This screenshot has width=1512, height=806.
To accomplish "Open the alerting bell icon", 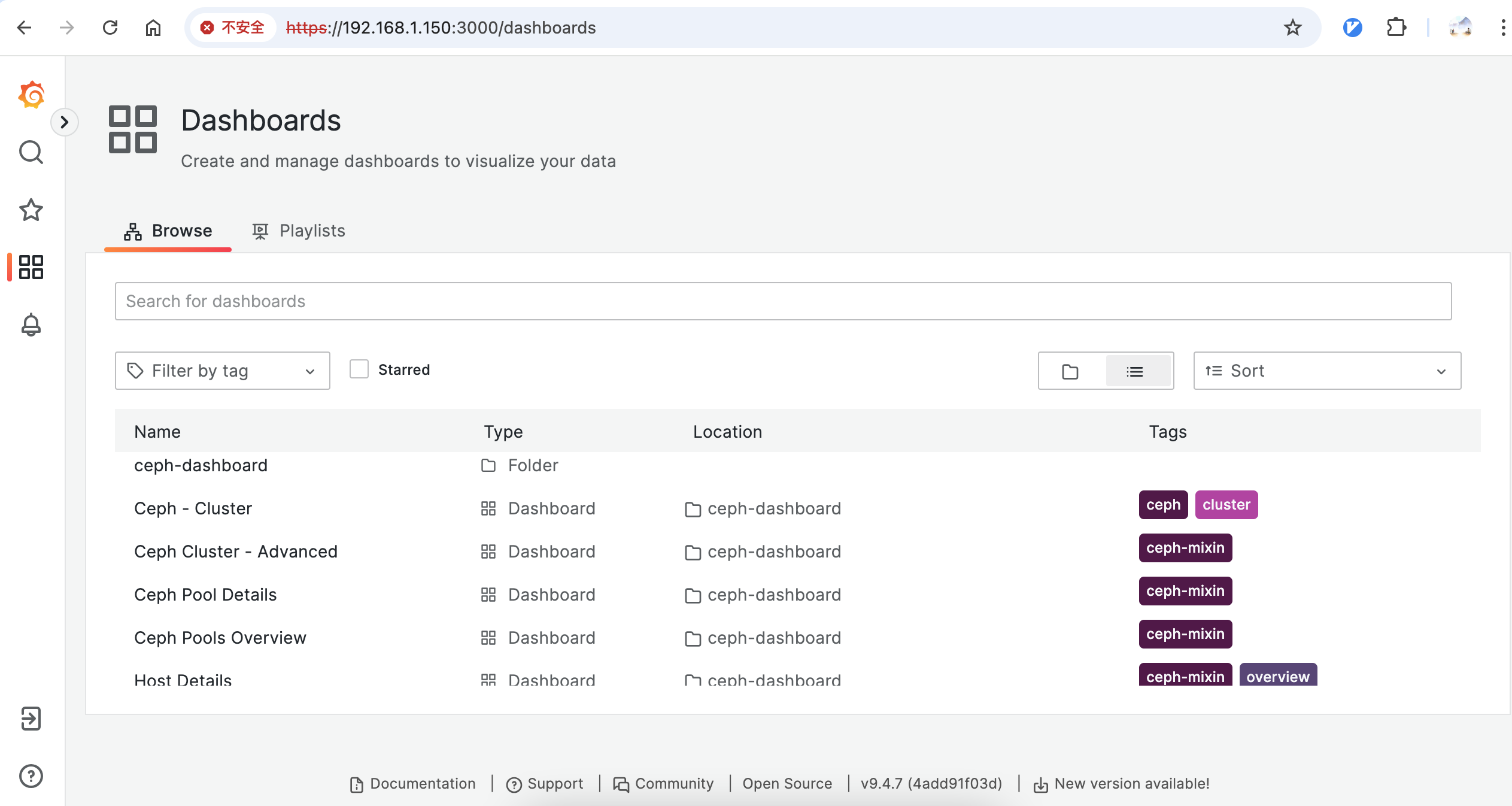I will pos(31,325).
